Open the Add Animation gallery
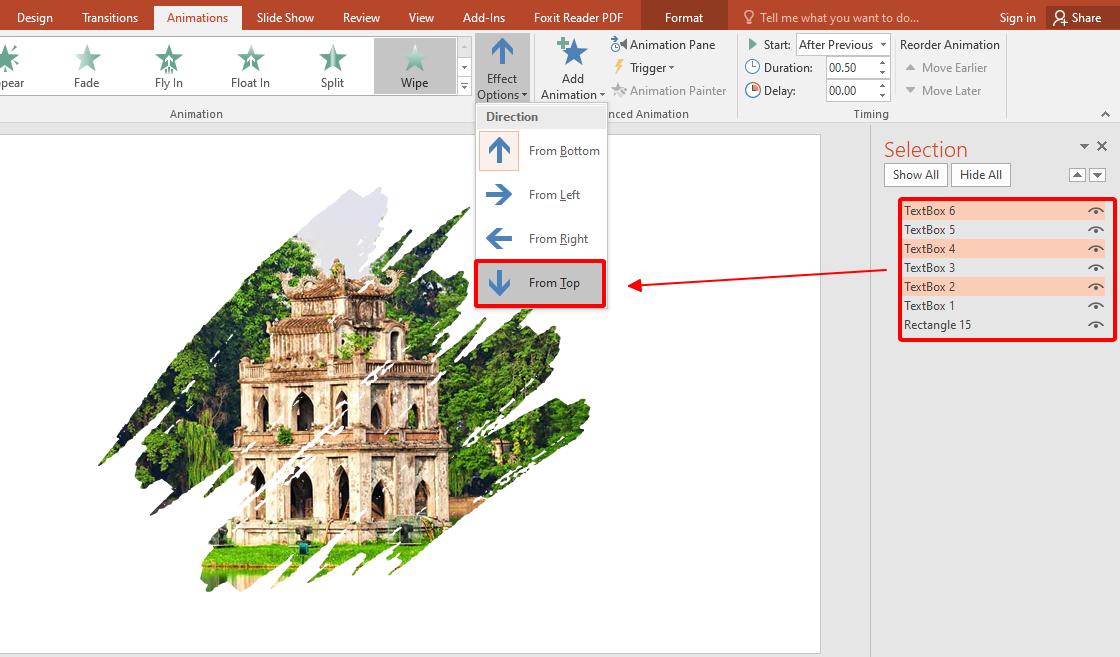The height and width of the screenshot is (657, 1120). pos(571,67)
